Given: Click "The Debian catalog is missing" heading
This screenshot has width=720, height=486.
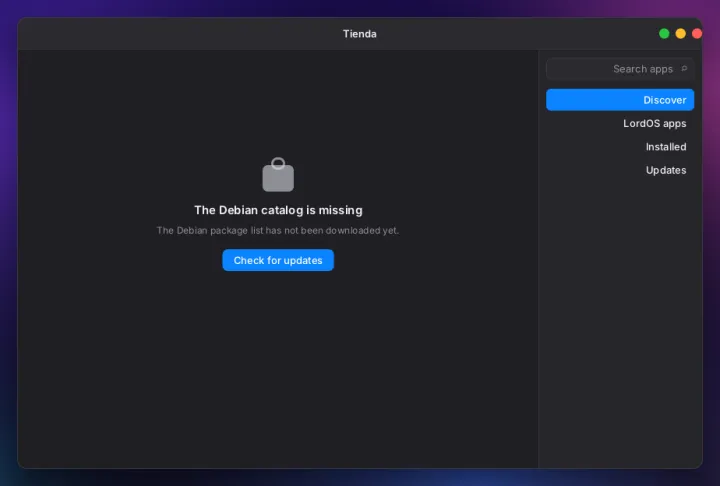Looking at the screenshot, I should click(278, 210).
